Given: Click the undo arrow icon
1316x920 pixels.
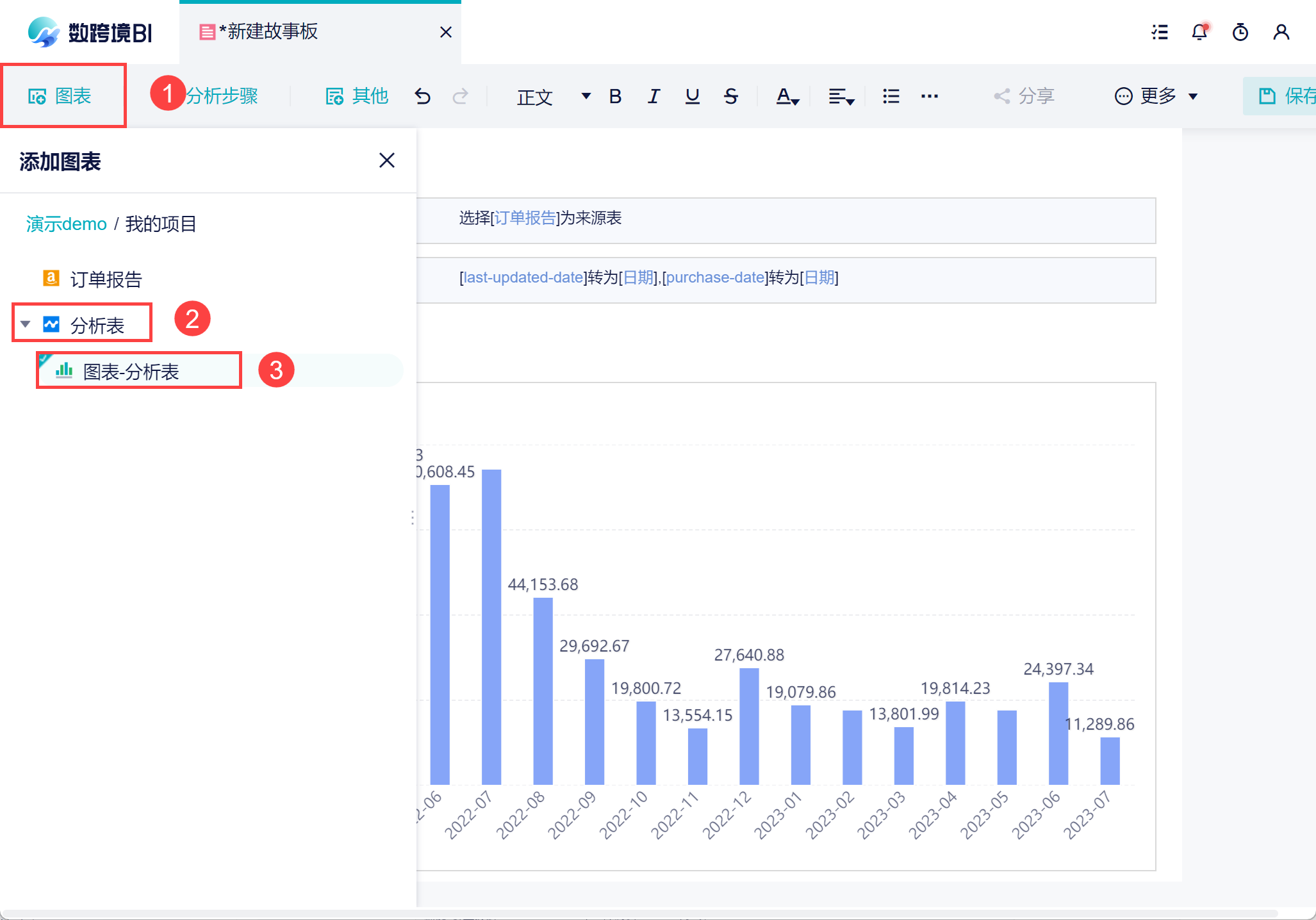Looking at the screenshot, I should point(422,96).
